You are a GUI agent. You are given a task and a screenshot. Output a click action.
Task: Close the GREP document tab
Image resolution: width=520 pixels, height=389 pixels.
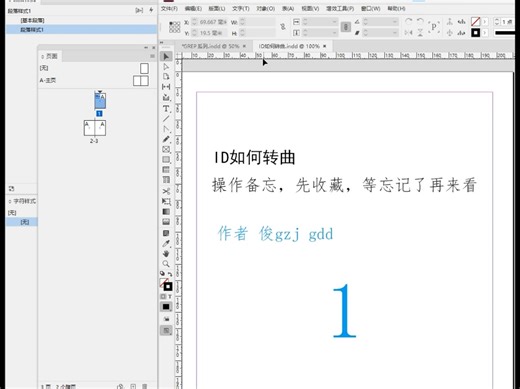point(244,46)
